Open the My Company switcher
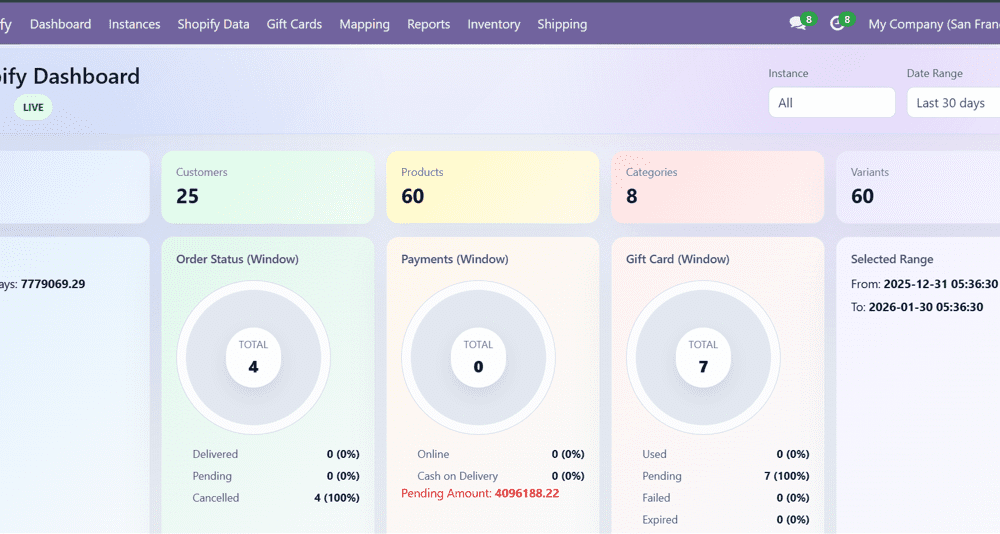This screenshot has width=1000, height=534. 933,24
